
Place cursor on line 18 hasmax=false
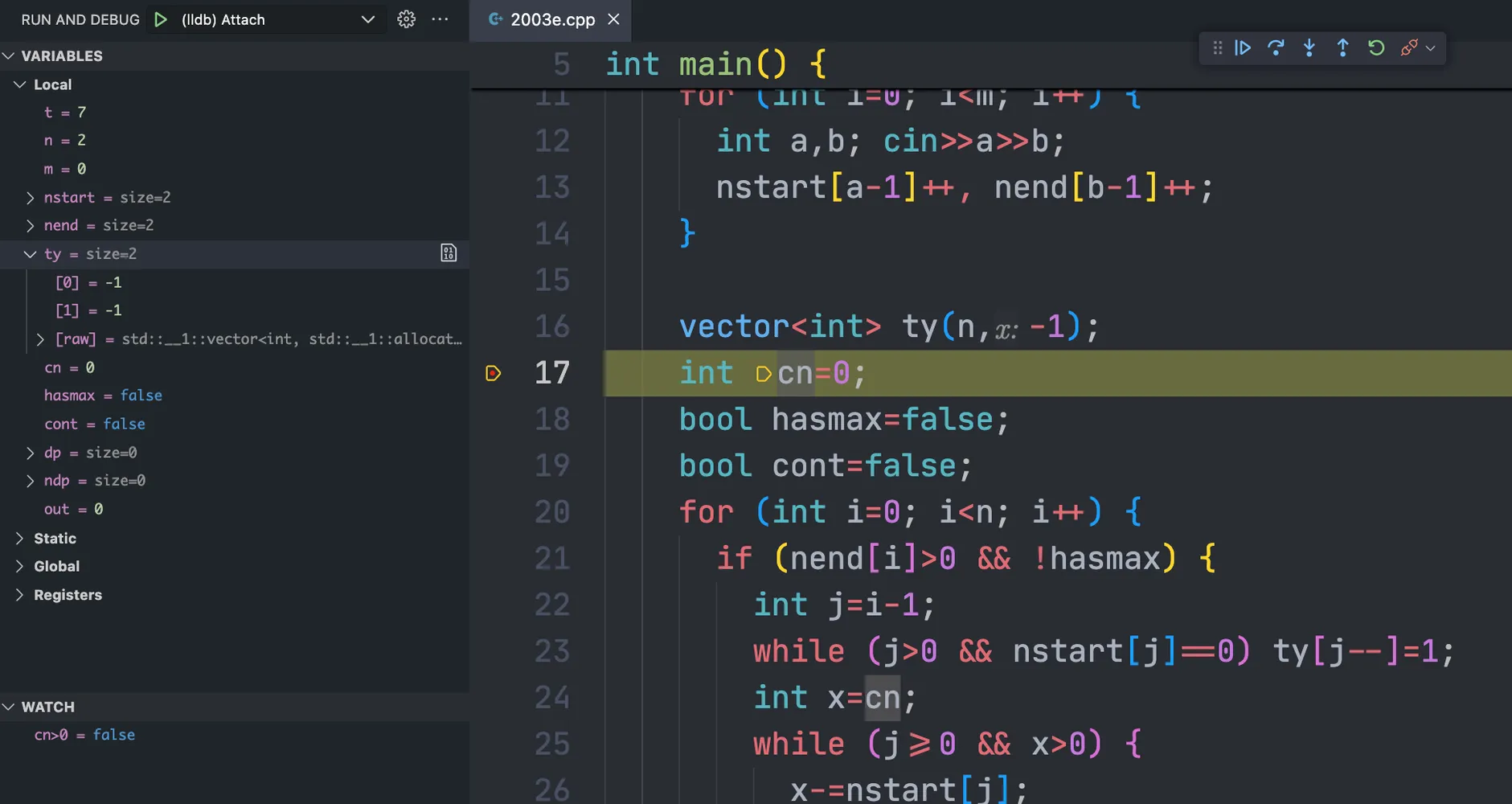click(844, 420)
